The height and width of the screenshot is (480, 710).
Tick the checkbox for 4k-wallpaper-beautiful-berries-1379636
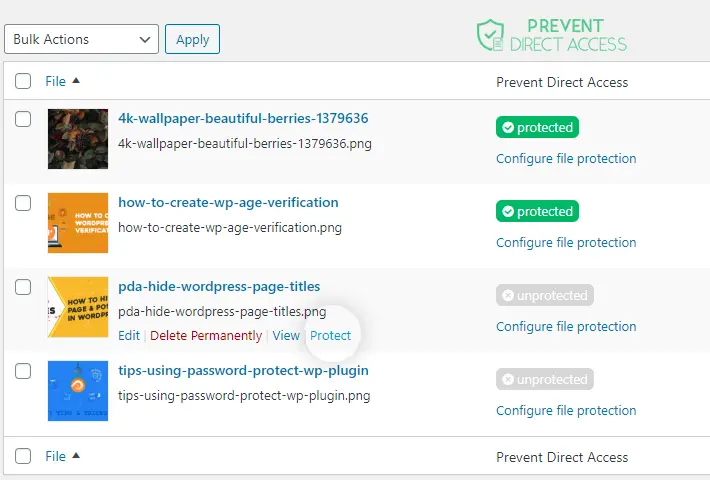pyautogui.click(x=23, y=120)
